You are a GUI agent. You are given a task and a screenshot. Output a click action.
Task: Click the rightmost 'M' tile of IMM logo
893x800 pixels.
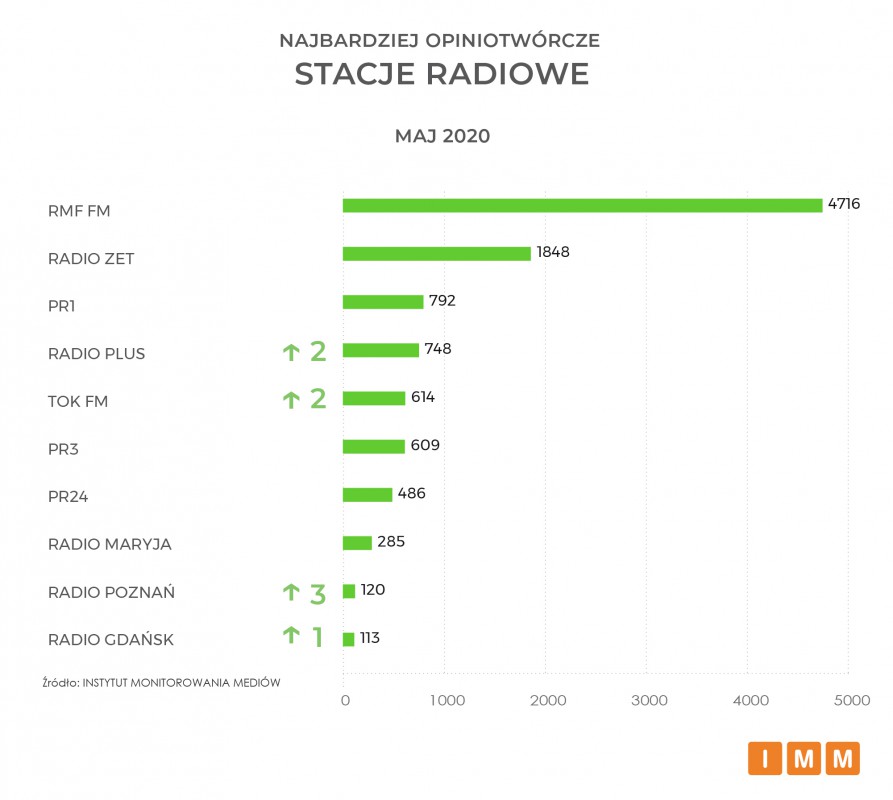pyautogui.click(x=844, y=759)
